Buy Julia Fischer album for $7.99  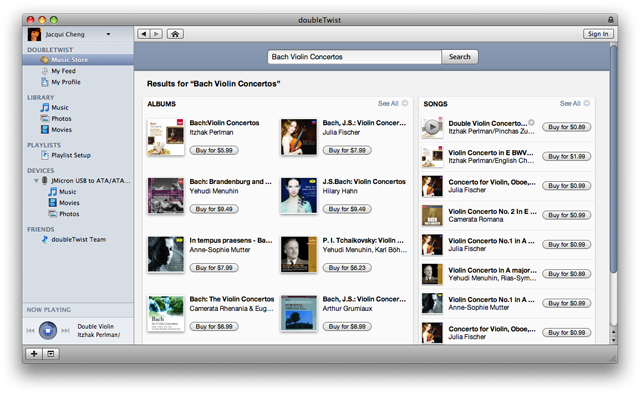347,150
